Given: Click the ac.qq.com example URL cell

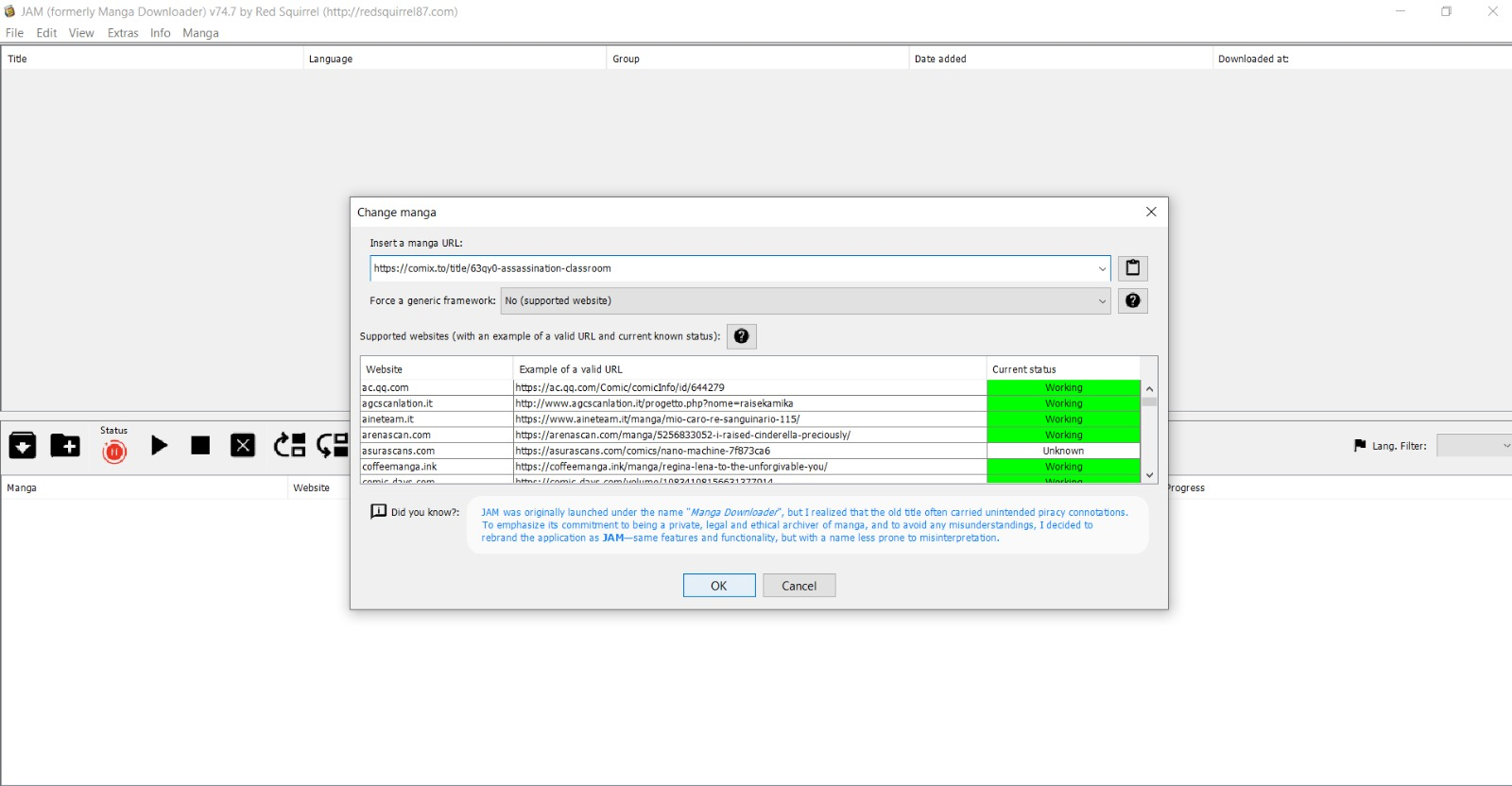Looking at the screenshot, I should [749, 387].
